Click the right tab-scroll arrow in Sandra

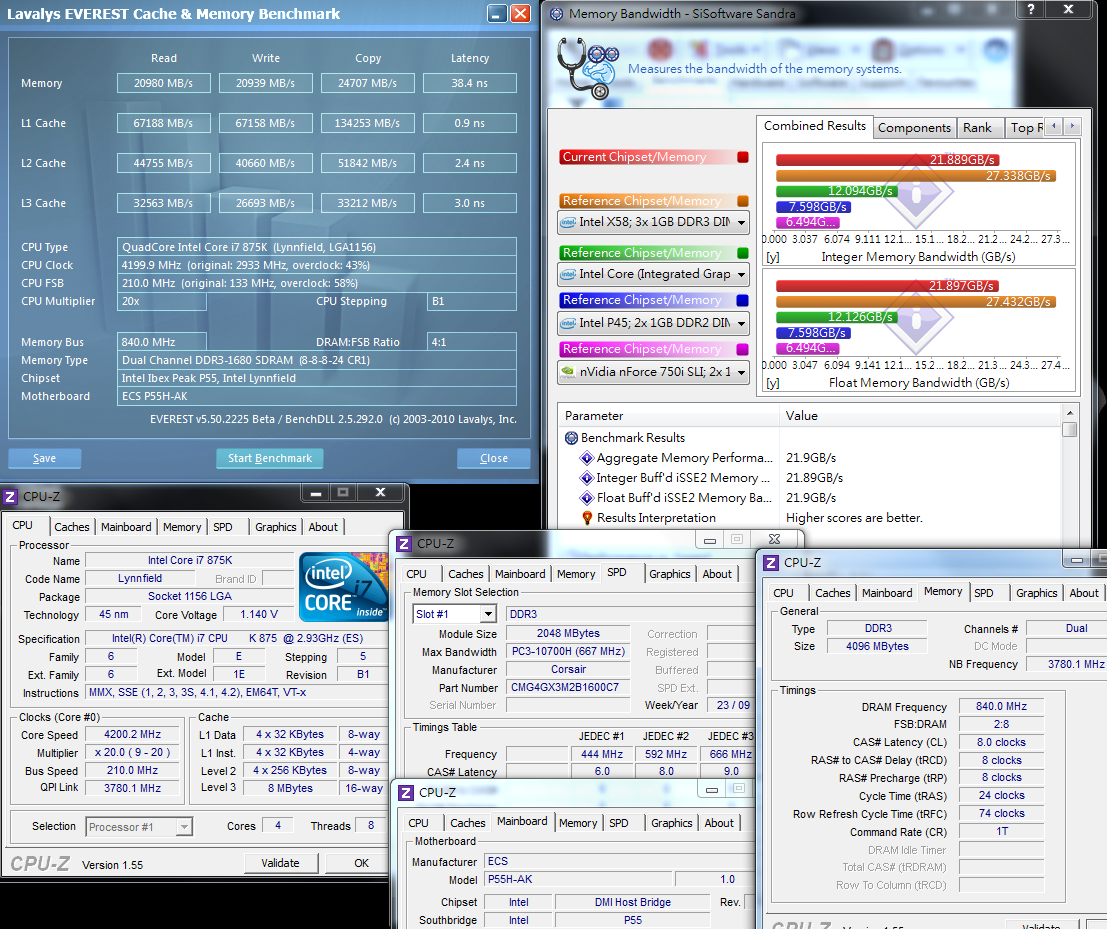pyautogui.click(x=1072, y=126)
